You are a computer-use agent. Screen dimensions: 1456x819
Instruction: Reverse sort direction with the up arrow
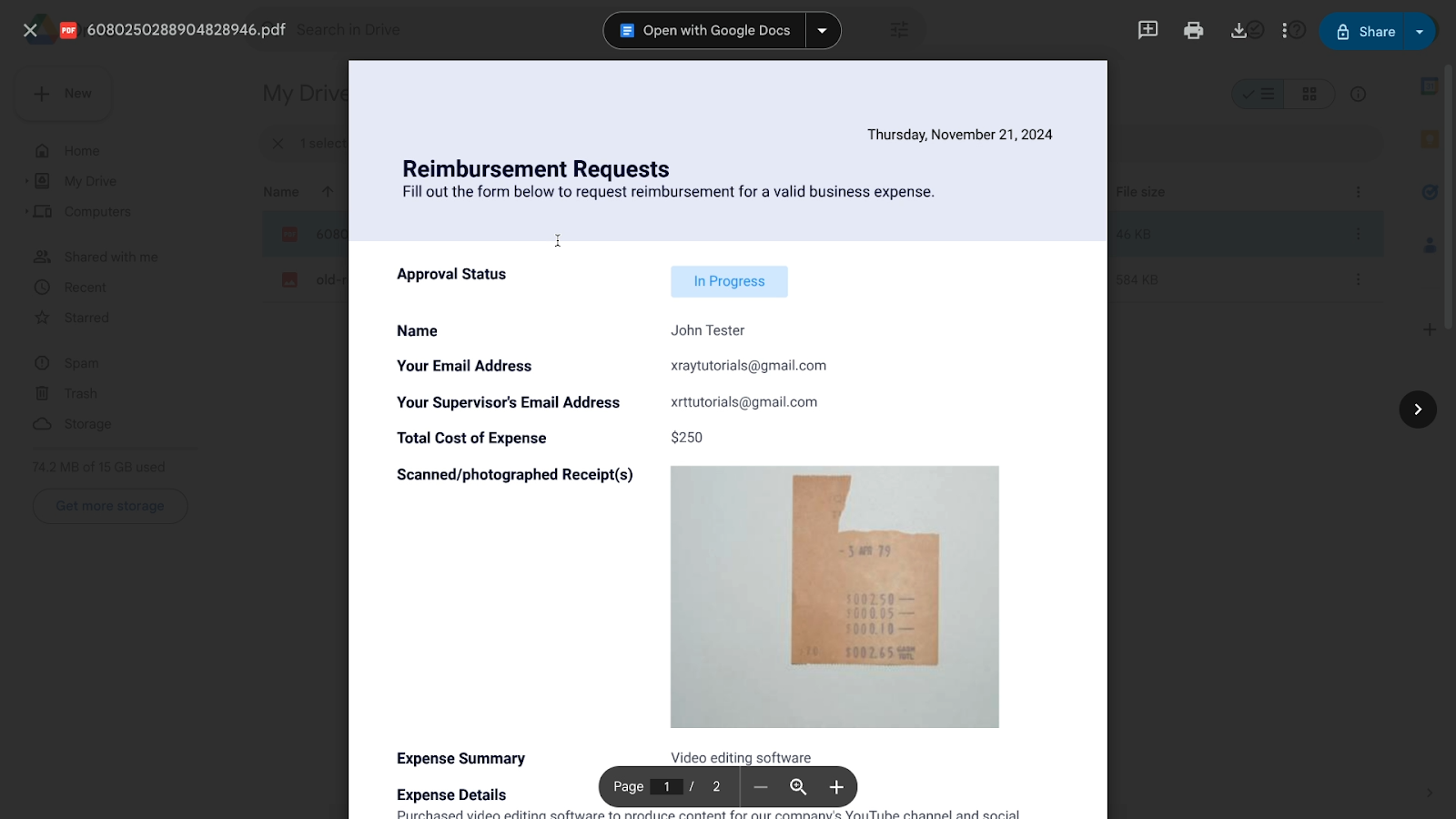click(x=328, y=191)
